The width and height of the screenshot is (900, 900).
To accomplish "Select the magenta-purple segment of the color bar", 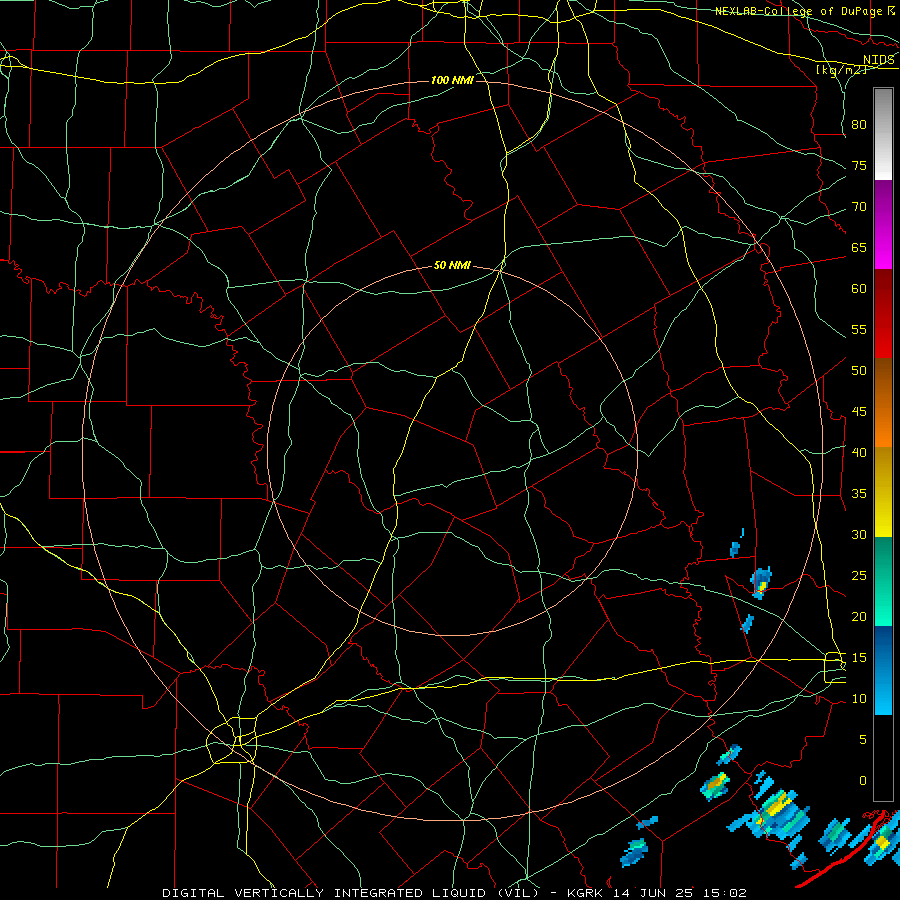I will tap(883, 225).
